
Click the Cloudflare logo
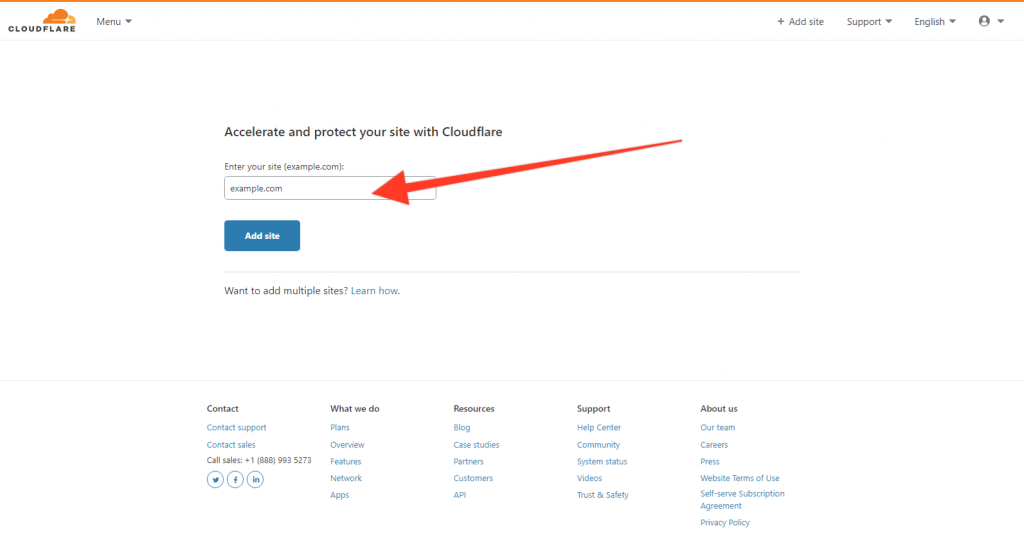point(42,21)
